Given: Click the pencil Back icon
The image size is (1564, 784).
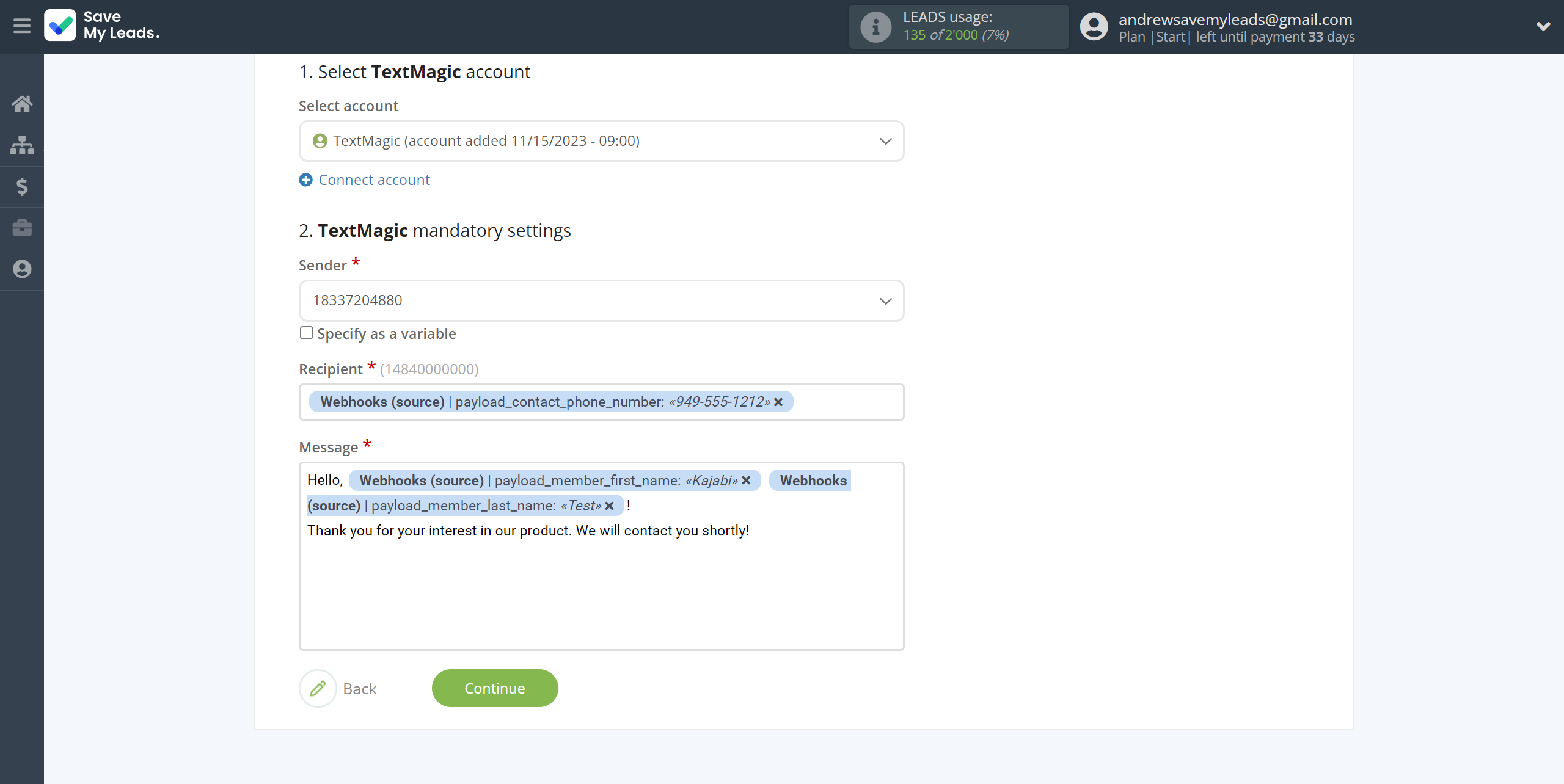Looking at the screenshot, I should [x=318, y=689].
